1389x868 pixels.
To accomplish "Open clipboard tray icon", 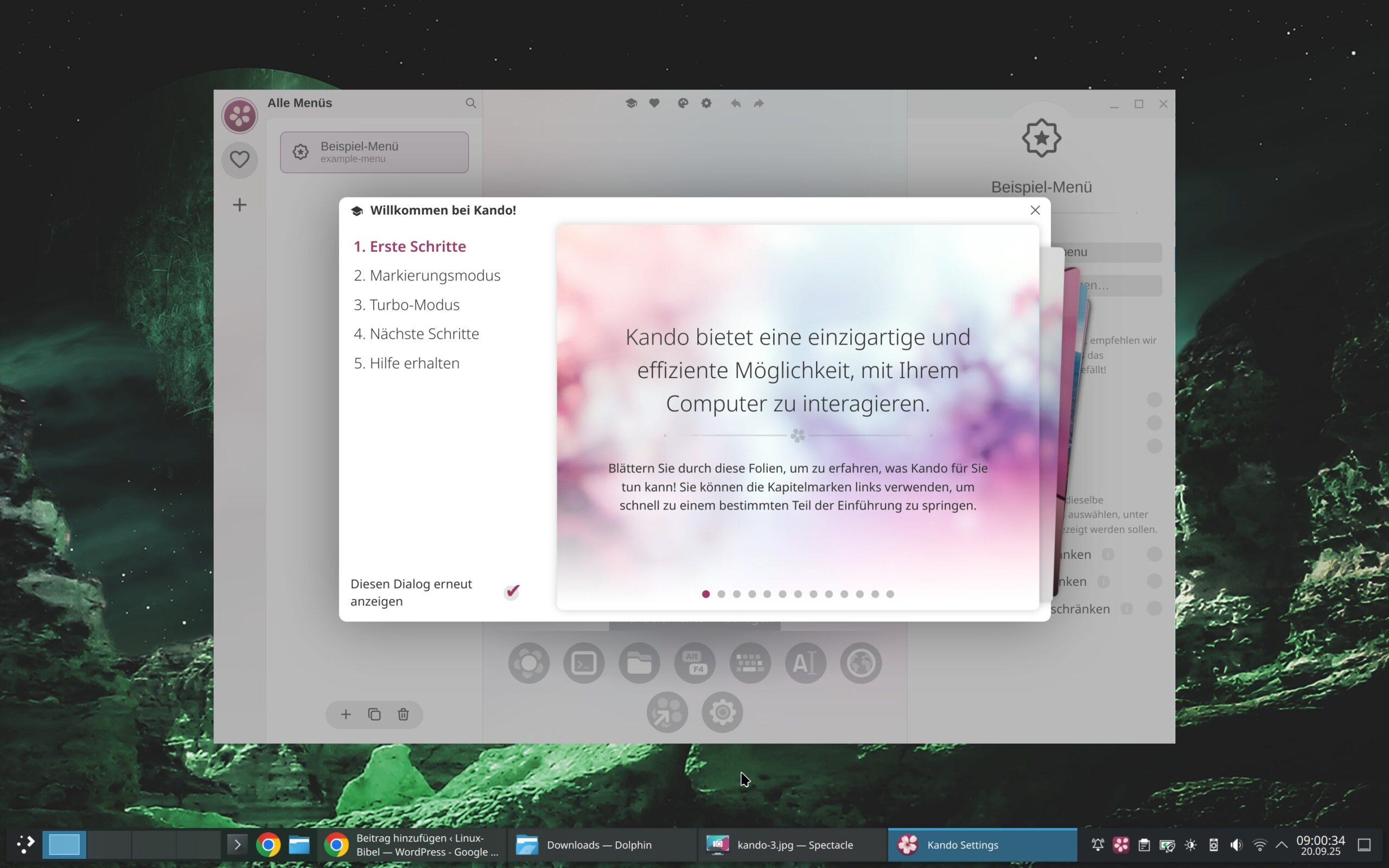I will pos(1144,845).
